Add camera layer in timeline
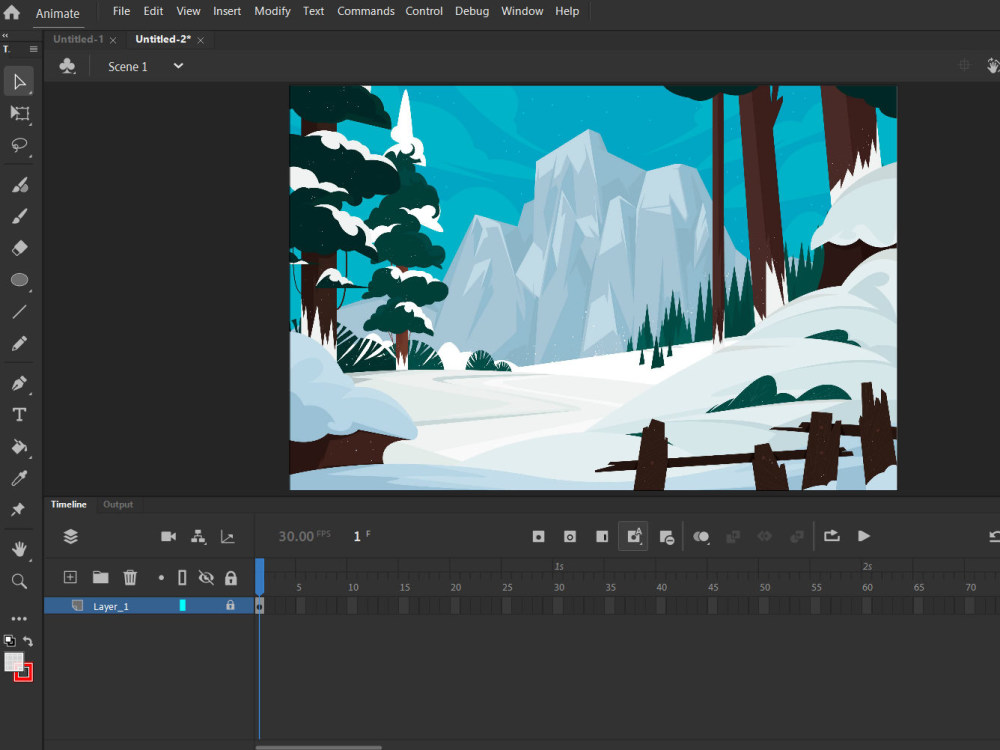Image resolution: width=1000 pixels, height=750 pixels. (x=168, y=536)
